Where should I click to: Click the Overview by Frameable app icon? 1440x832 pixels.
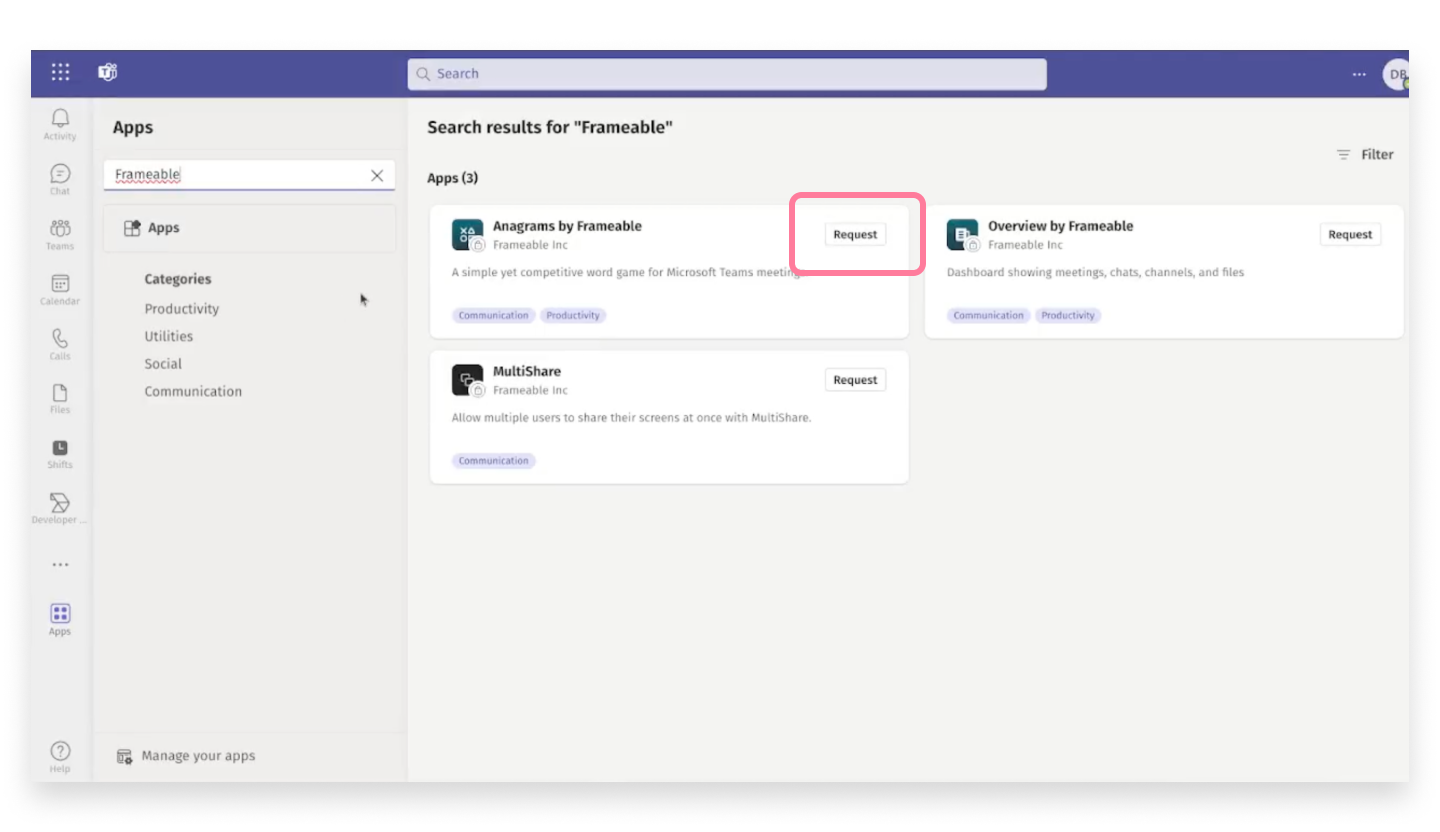coord(962,235)
